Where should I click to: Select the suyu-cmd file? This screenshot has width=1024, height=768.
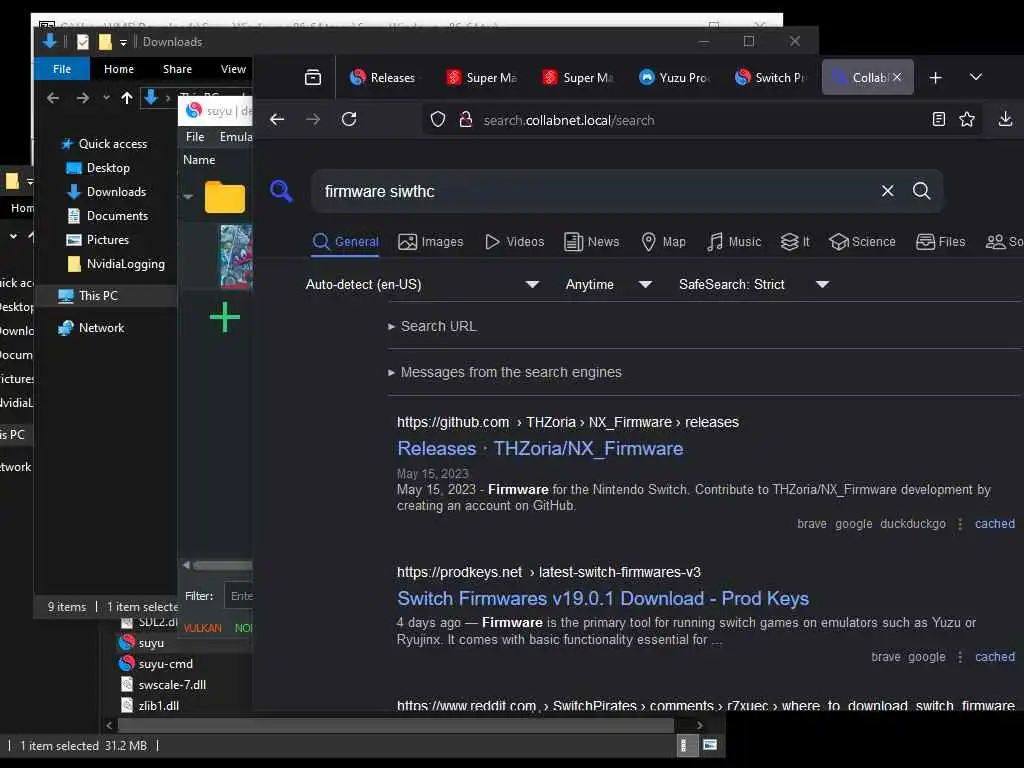pyautogui.click(x=157, y=664)
